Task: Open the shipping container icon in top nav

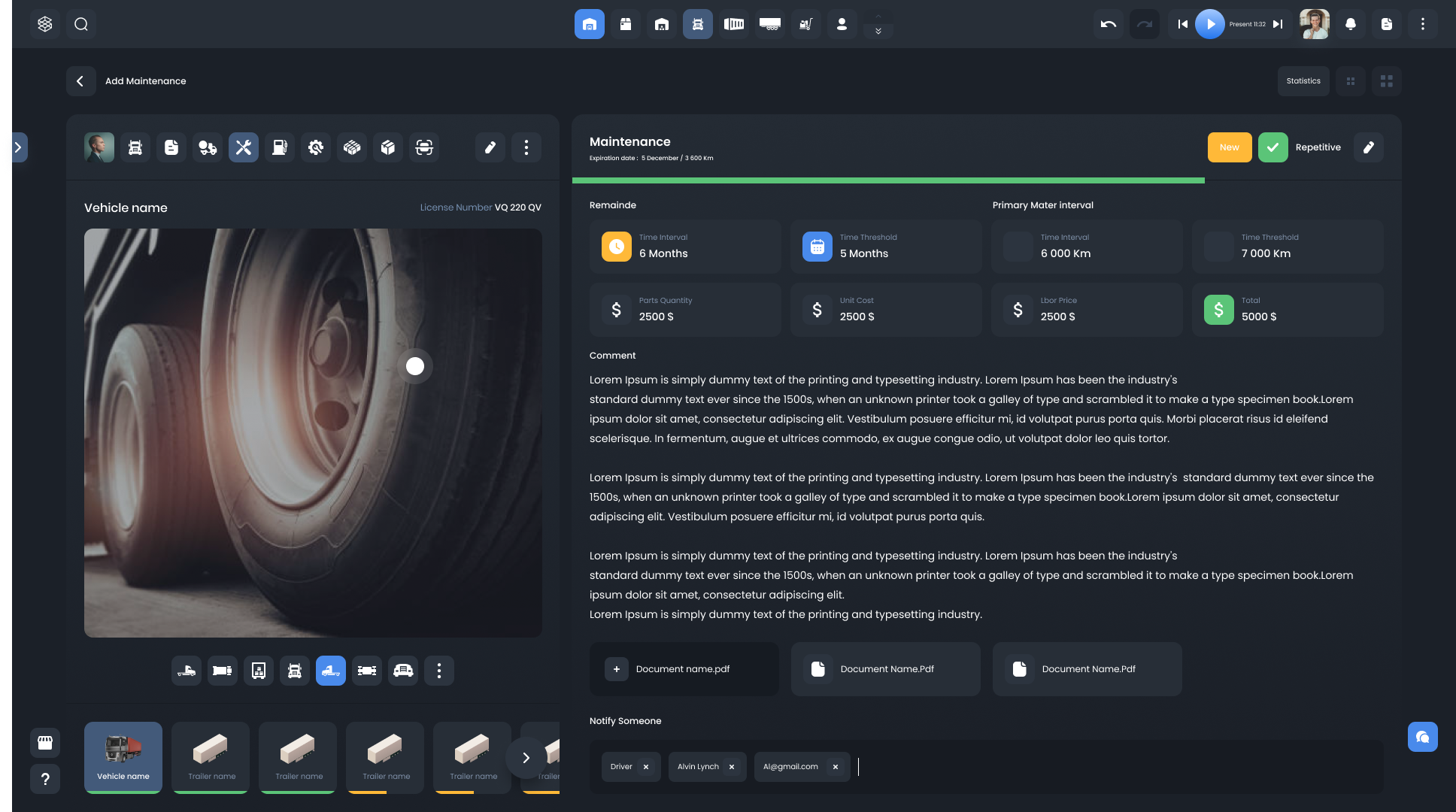Action: (x=734, y=24)
